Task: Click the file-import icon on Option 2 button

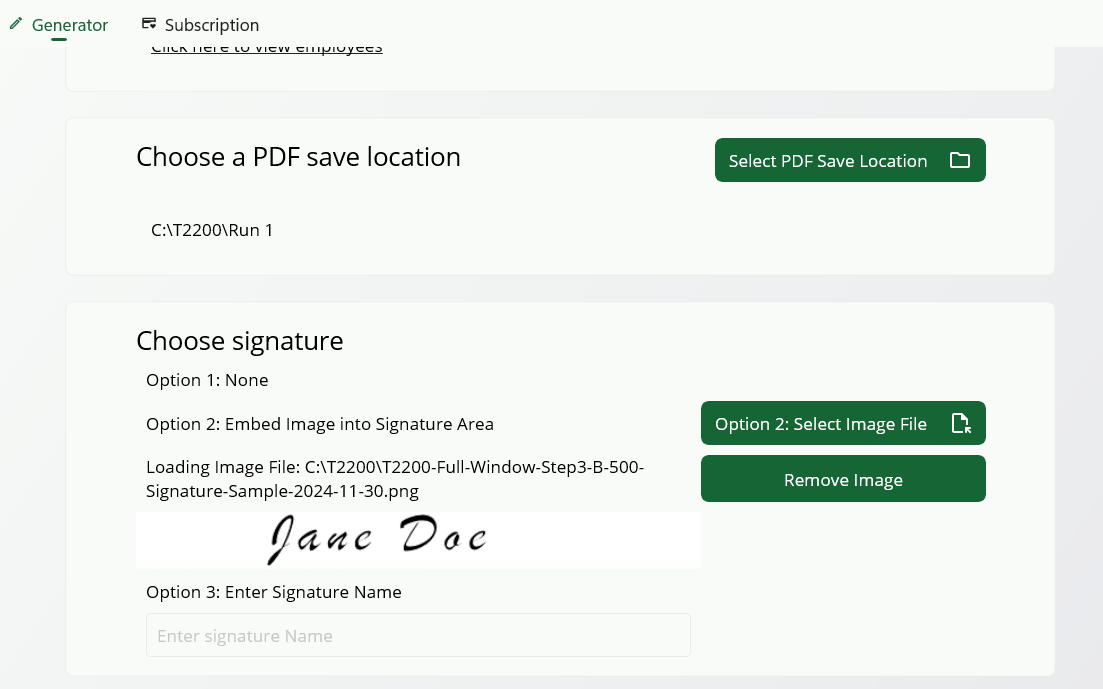Action: [x=961, y=423]
